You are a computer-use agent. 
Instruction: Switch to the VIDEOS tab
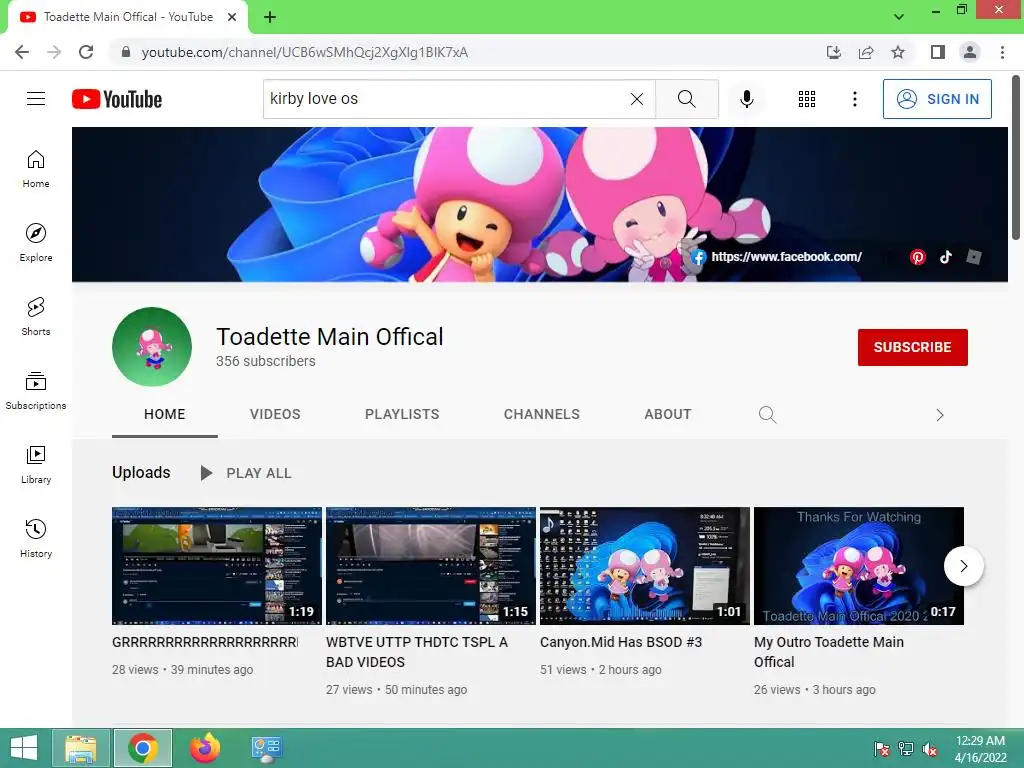tap(275, 414)
